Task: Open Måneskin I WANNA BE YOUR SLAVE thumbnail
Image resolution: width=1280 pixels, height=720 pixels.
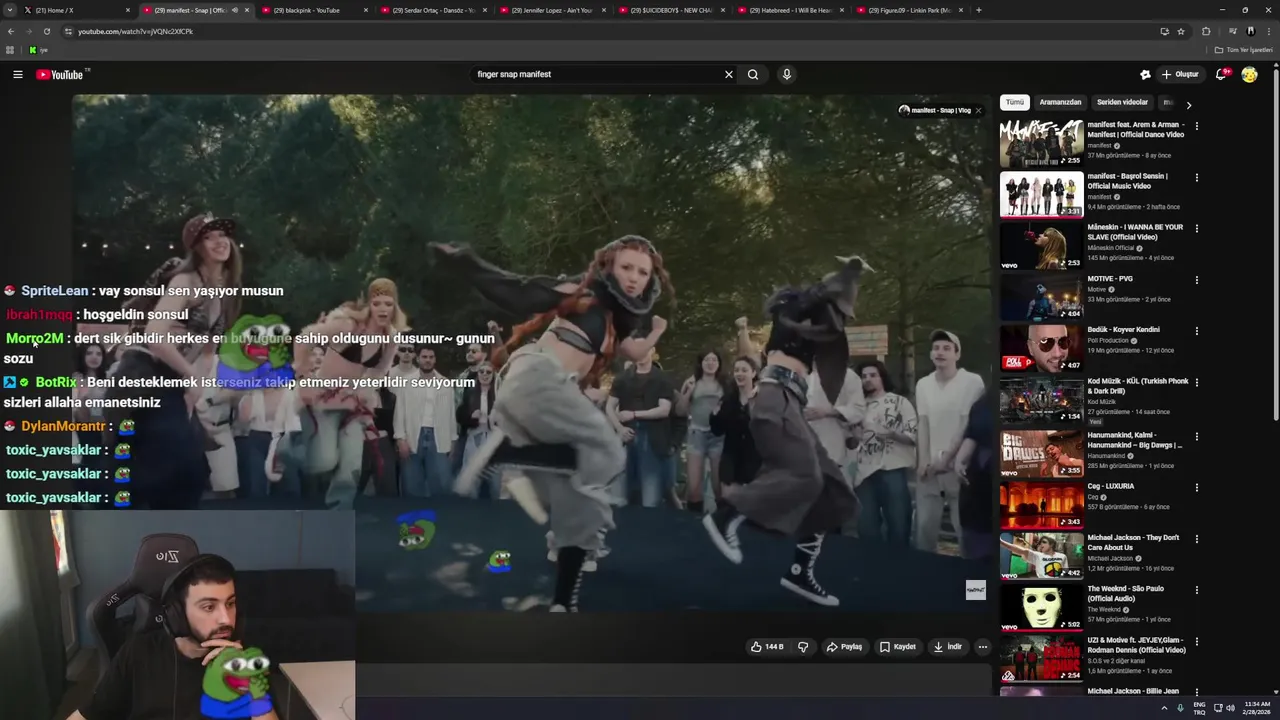Action: click(x=1041, y=245)
